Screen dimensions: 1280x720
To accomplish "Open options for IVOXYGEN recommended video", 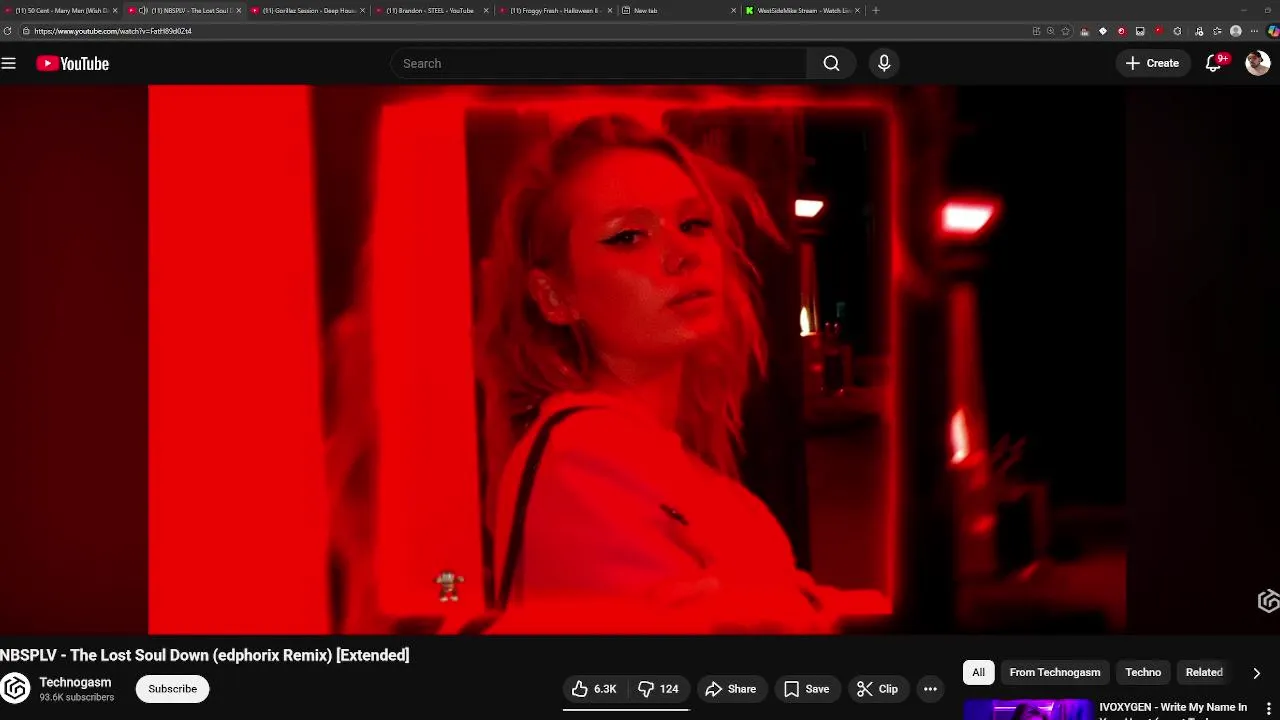I will [x=1269, y=708].
